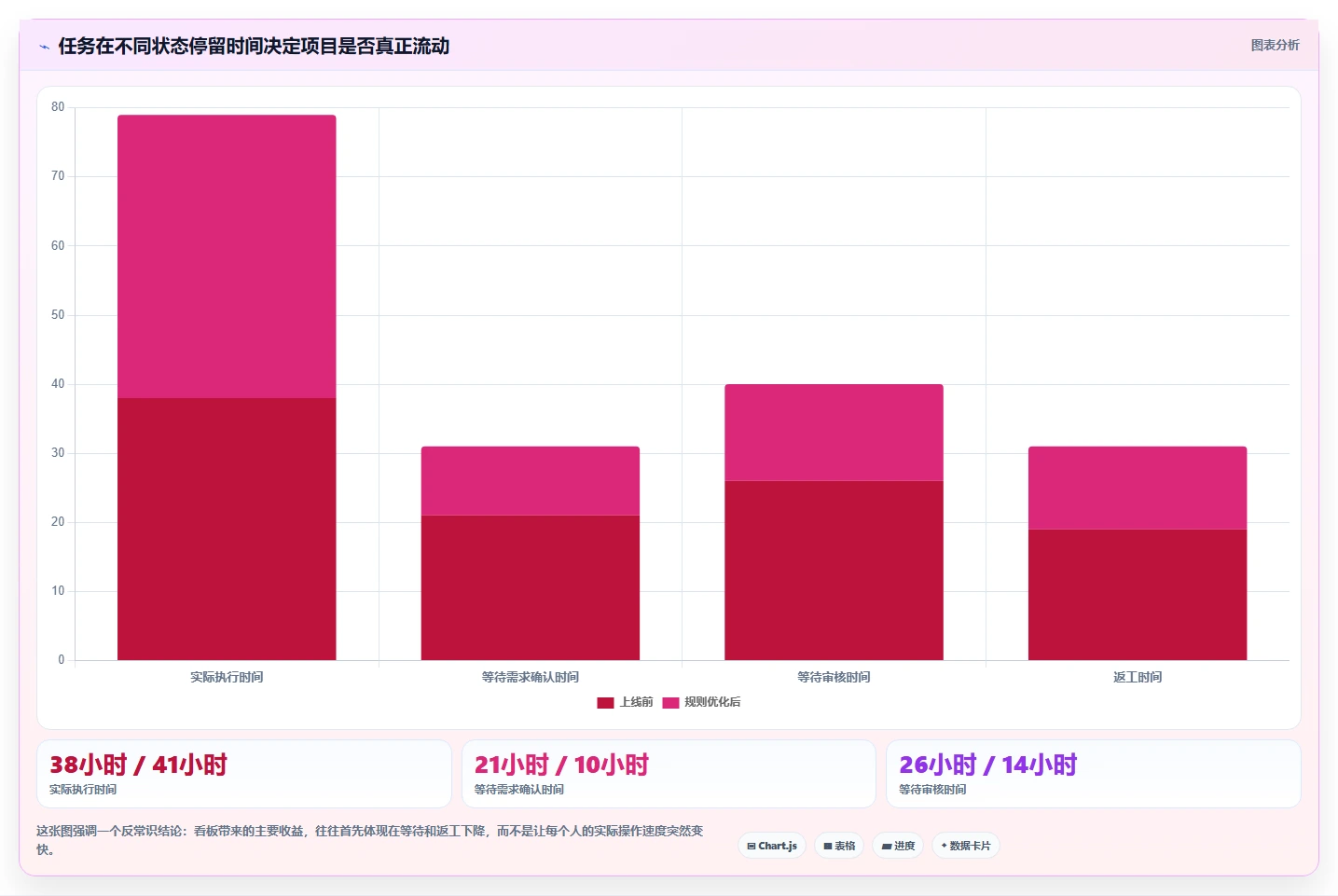Click the Chart.js tag
Screen dimensions: 1338x896
tap(772, 846)
